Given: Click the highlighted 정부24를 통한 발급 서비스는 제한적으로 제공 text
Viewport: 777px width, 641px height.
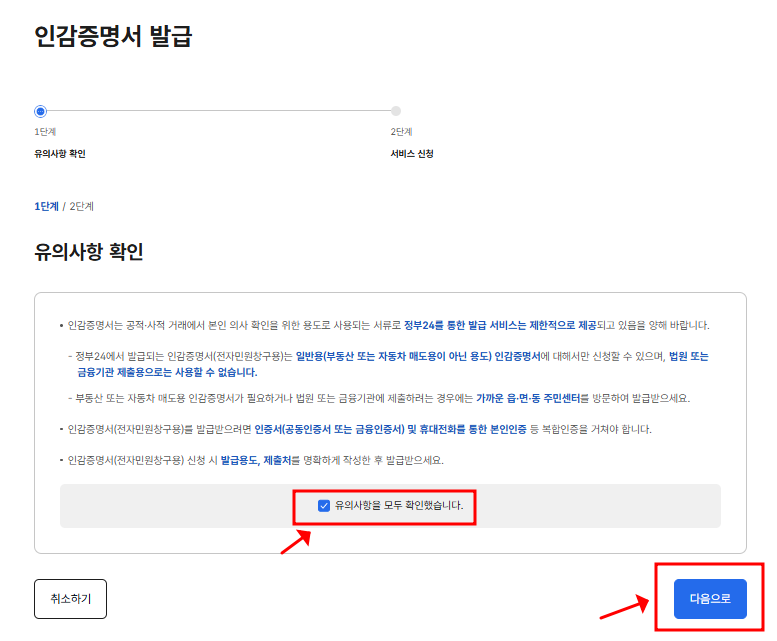Looking at the screenshot, I should point(500,325).
